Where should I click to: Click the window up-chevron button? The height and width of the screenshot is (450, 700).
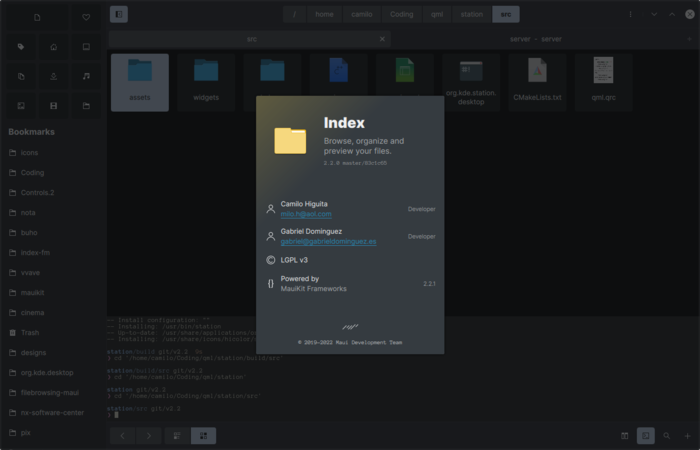pos(672,14)
